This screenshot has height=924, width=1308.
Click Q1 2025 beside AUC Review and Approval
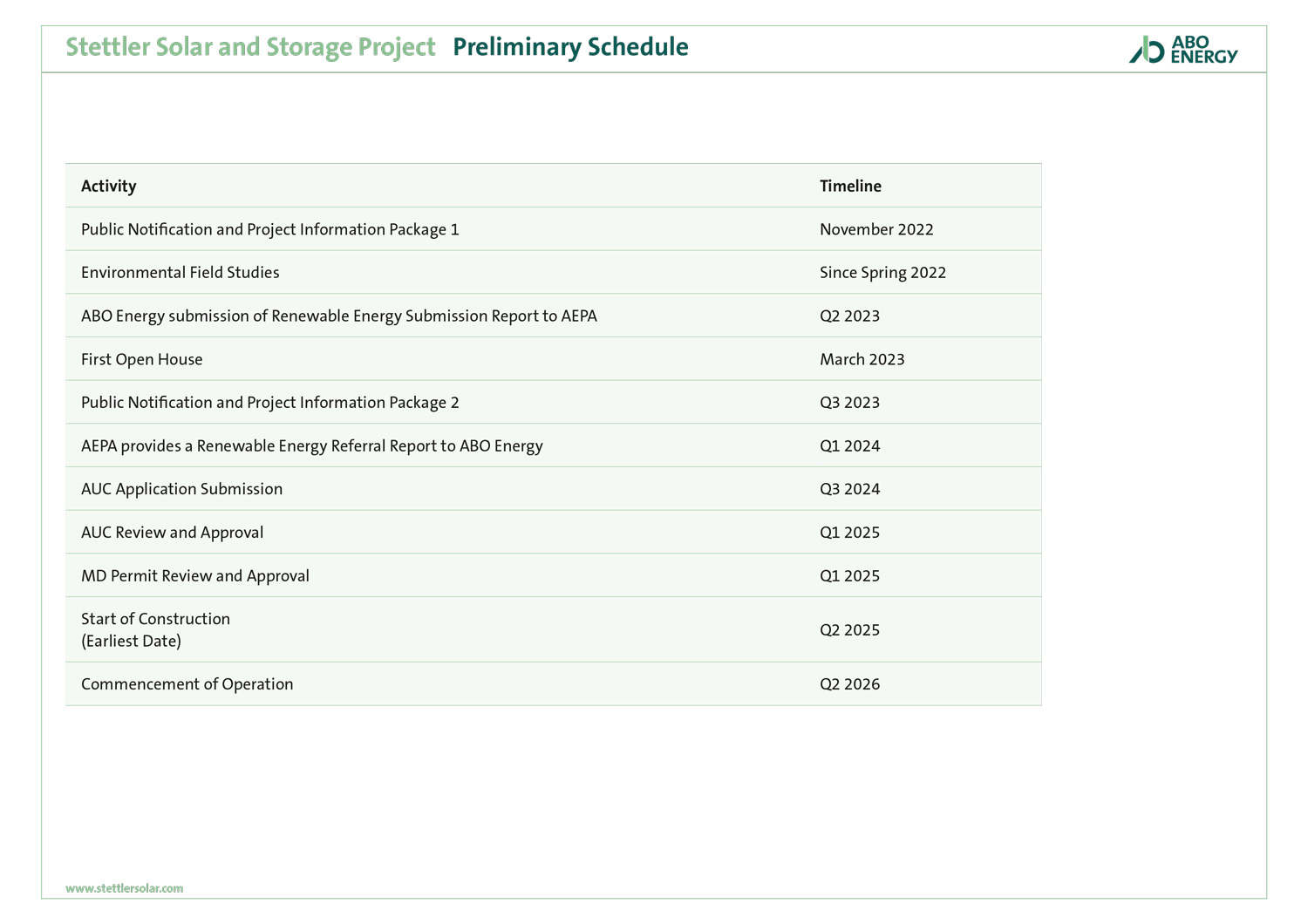pos(849,533)
